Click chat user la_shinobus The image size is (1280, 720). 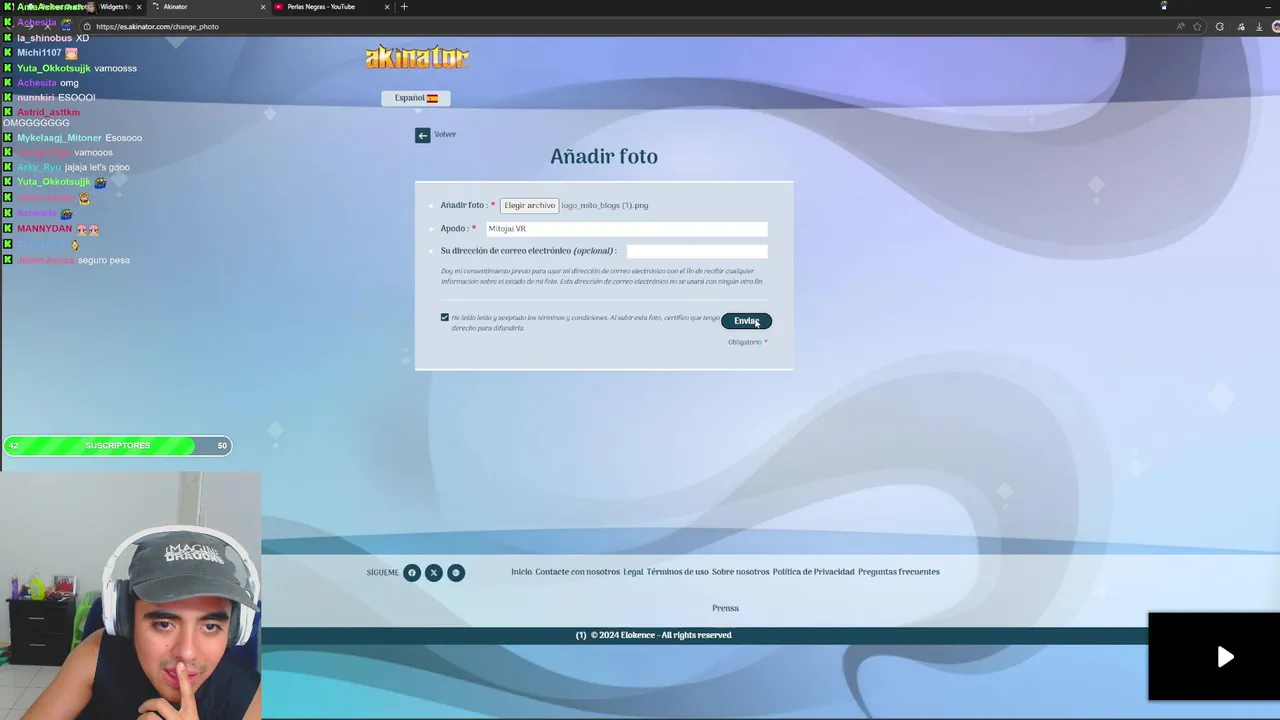pos(44,38)
